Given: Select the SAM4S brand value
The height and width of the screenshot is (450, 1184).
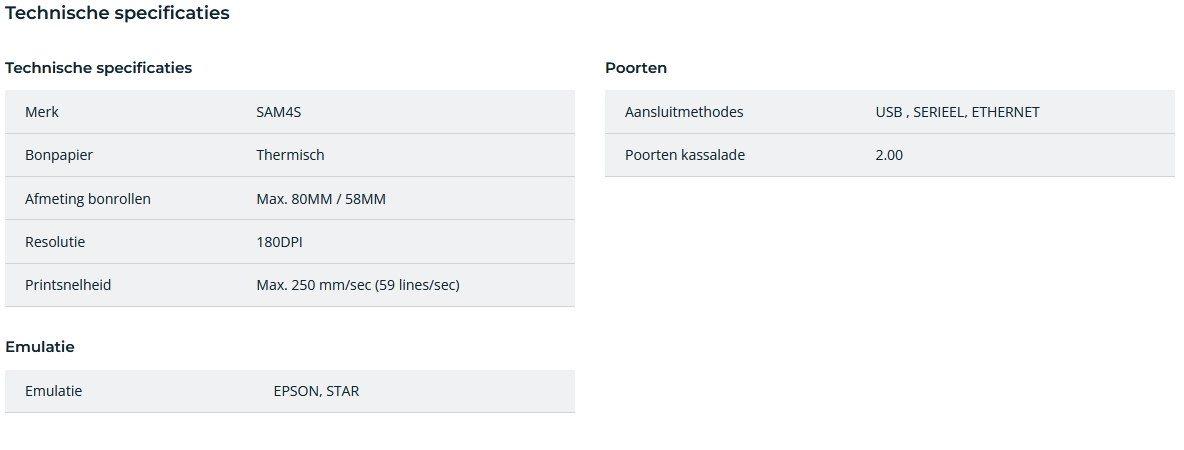Looking at the screenshot, I should (279, 112).
